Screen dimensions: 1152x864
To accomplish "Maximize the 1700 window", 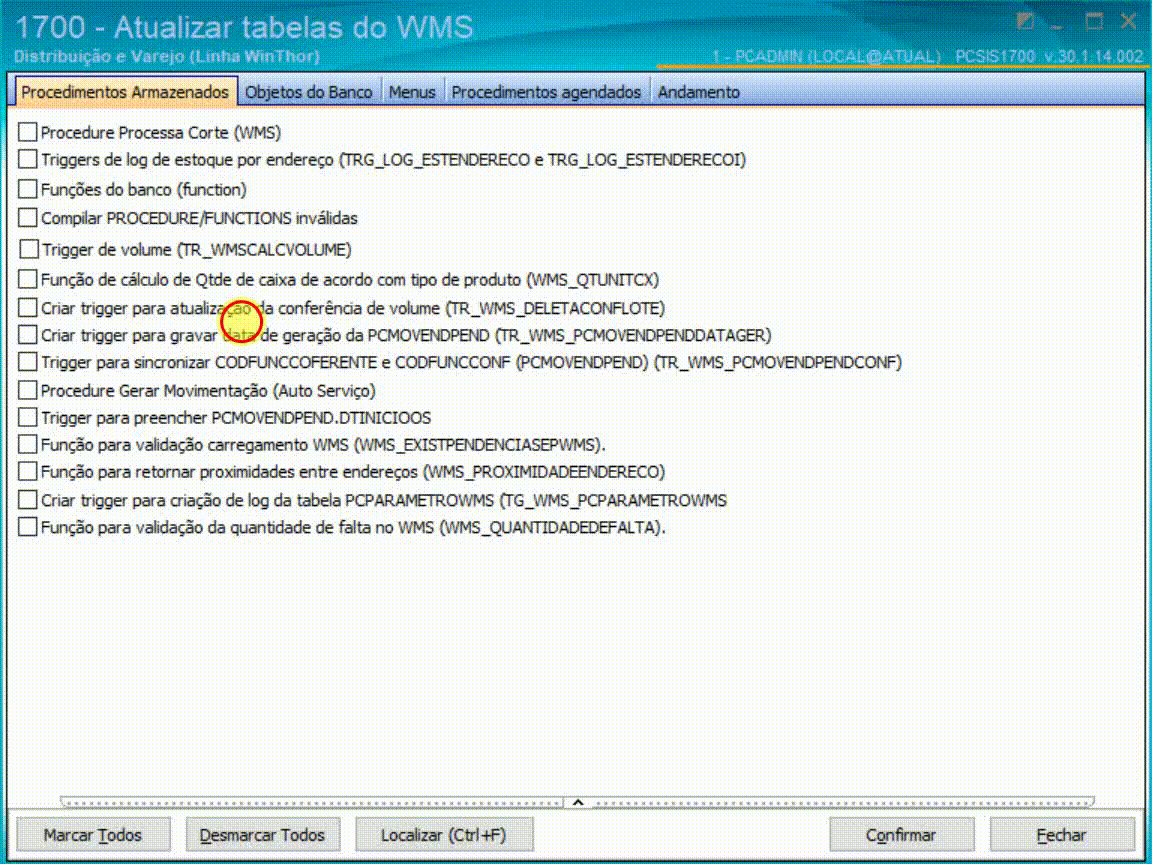I will (1095, 22).
